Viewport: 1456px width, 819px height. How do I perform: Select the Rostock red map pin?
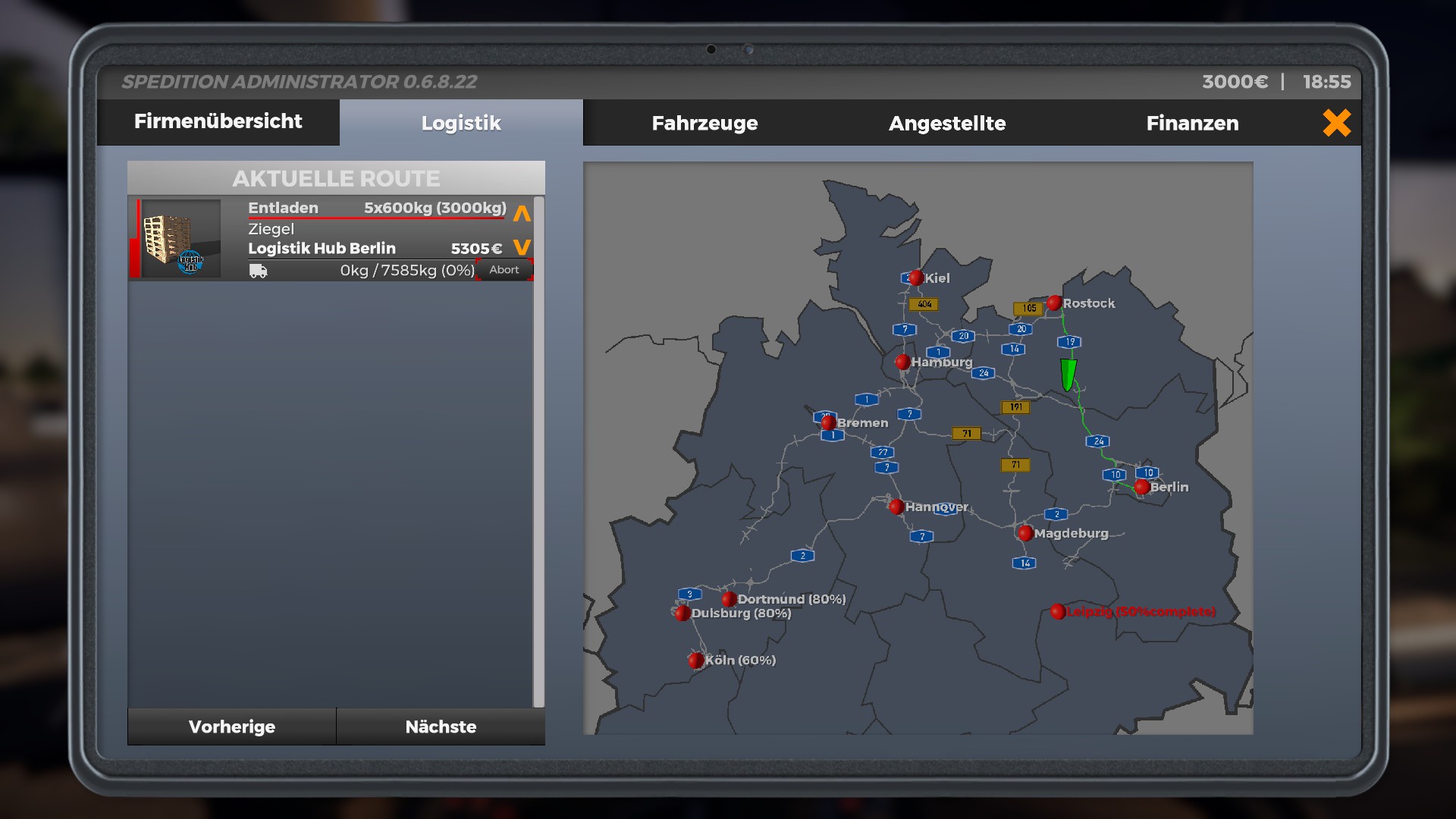click(1054, 303)
